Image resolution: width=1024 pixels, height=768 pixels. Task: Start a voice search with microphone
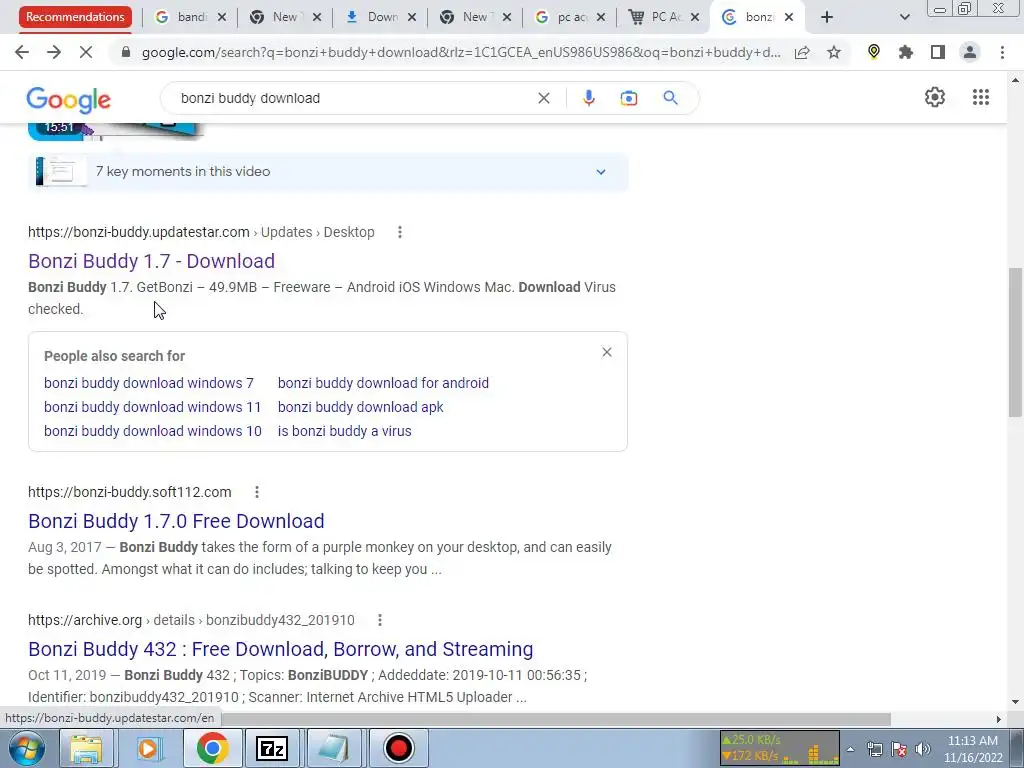(588, 98)
